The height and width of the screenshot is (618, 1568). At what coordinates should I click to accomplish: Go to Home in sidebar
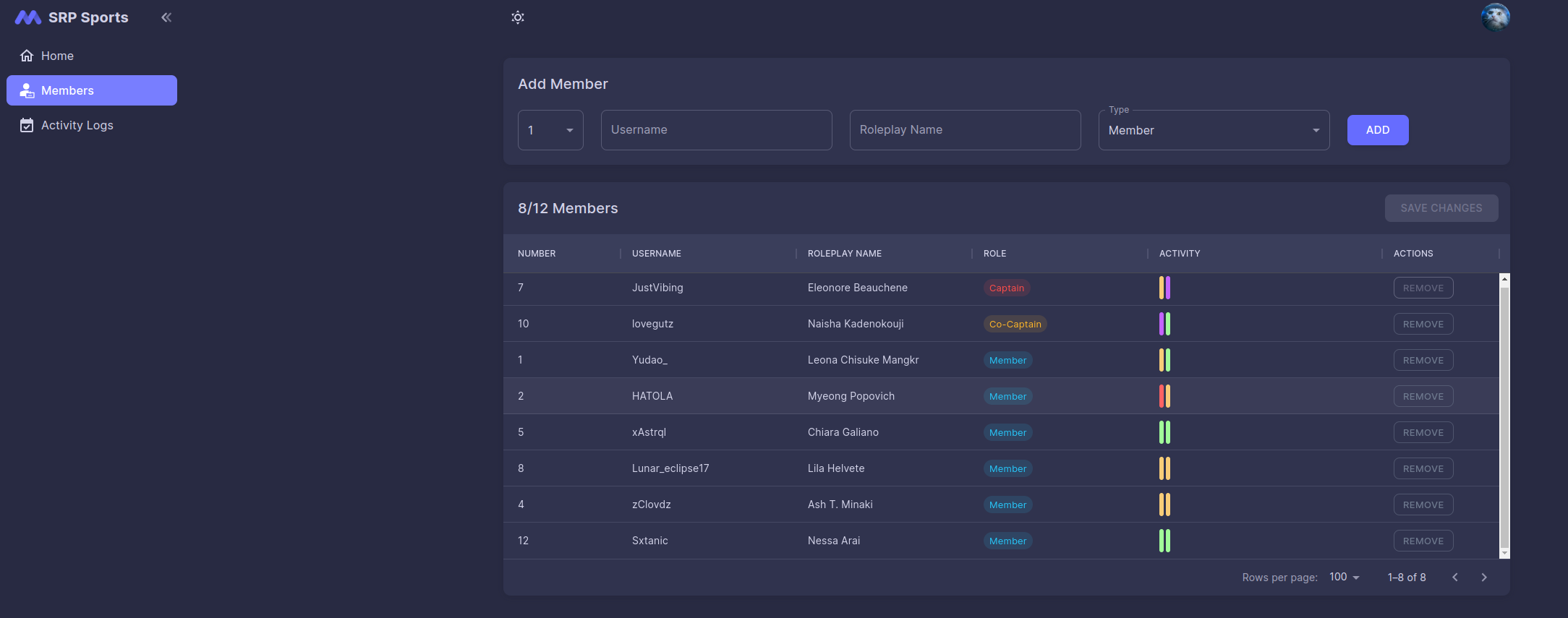tap(57, 56)
